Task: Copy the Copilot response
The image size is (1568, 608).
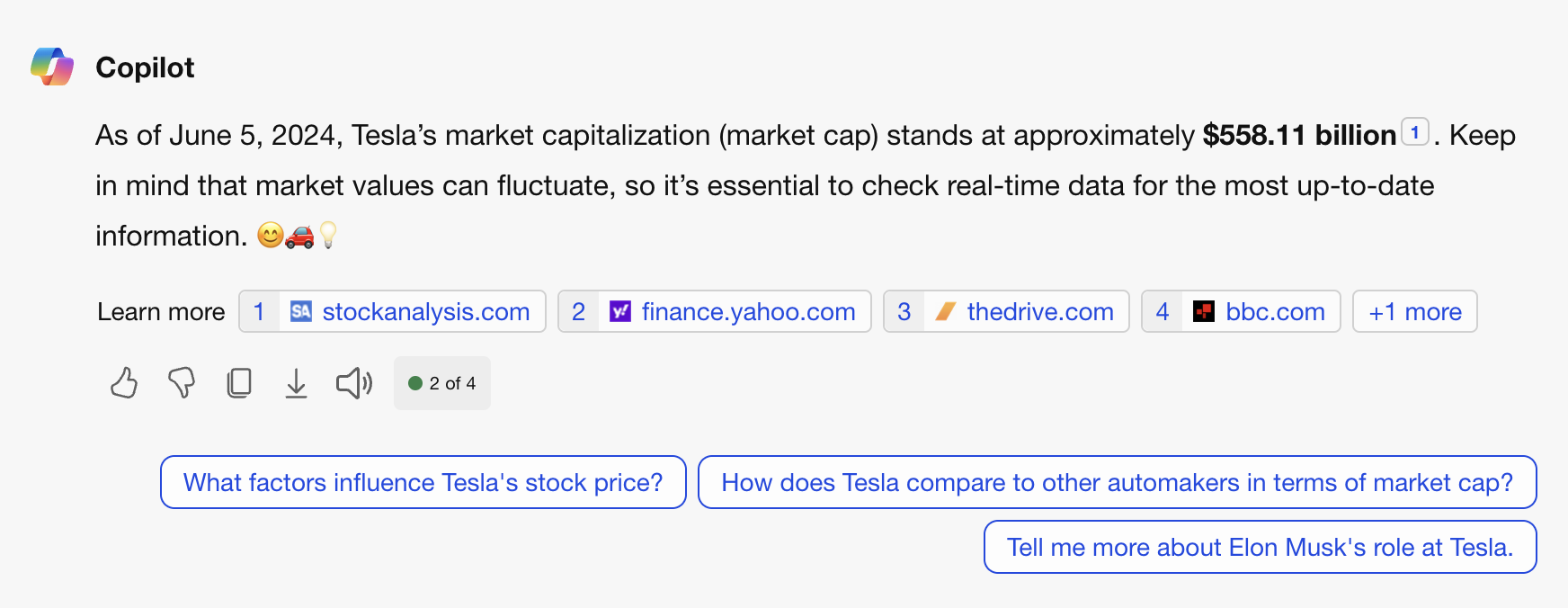Action: tap(239, 383)
